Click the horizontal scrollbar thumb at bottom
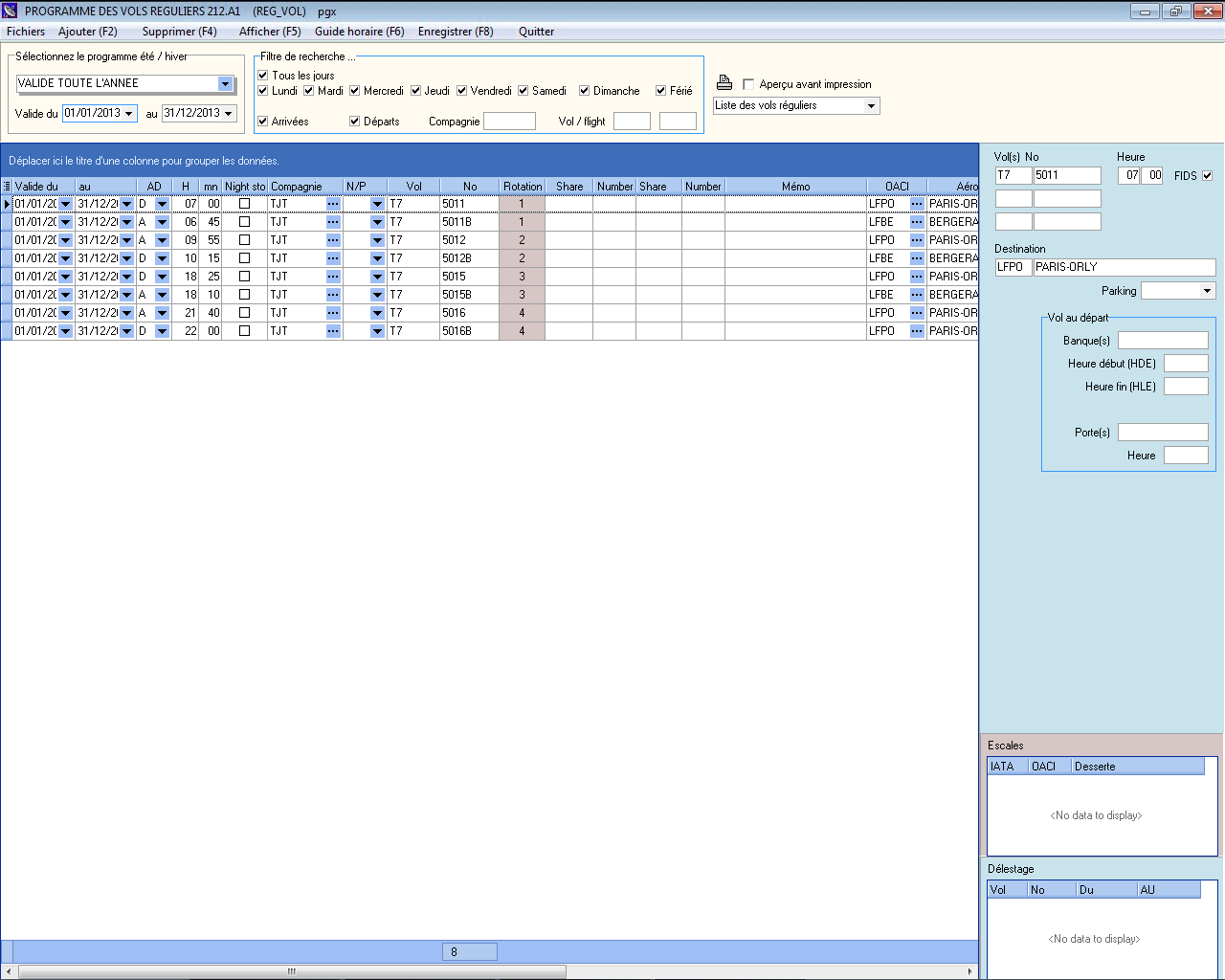The image size is (1225, 980). [292, 971]
